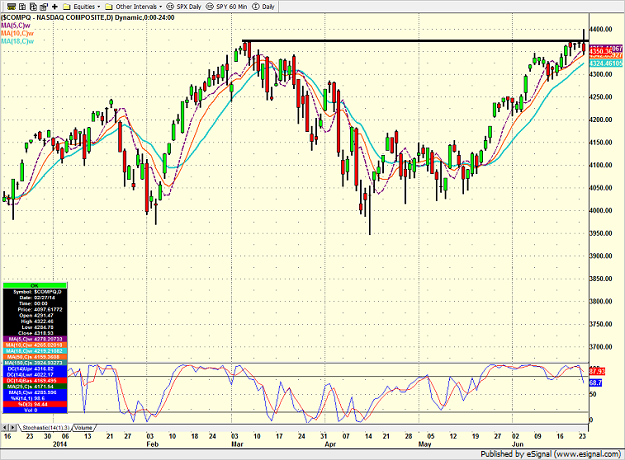Click the purple MA(5,C)w row in data window
This screenshot has height=460, width=625.
35,339
